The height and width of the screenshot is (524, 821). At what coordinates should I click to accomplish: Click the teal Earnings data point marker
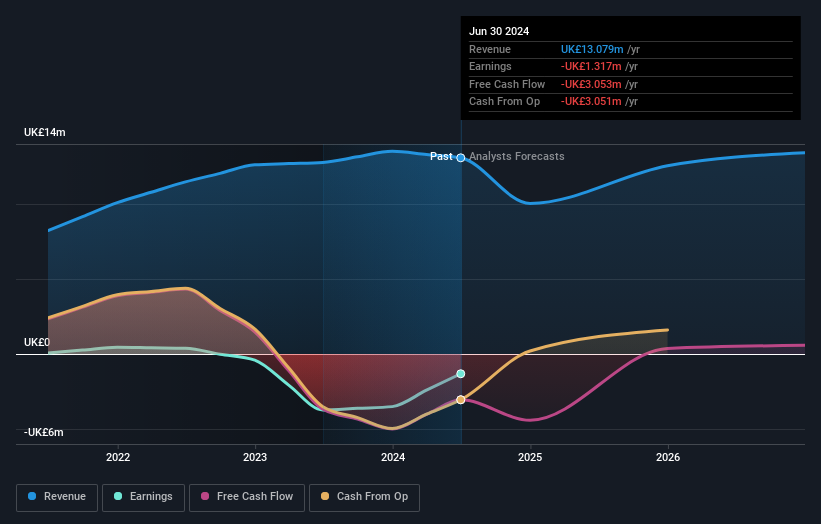coord(461,374)
